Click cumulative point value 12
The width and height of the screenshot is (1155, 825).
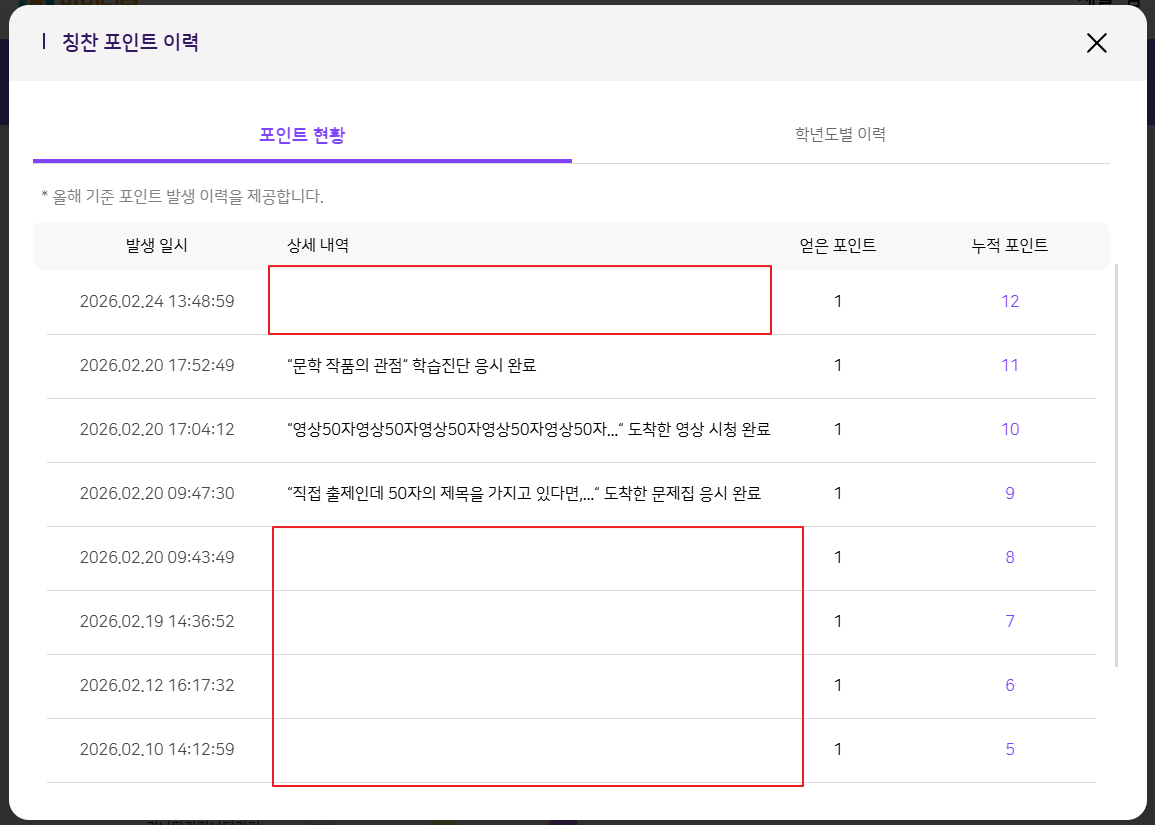pyautogui.click(x=1010, y=301)
